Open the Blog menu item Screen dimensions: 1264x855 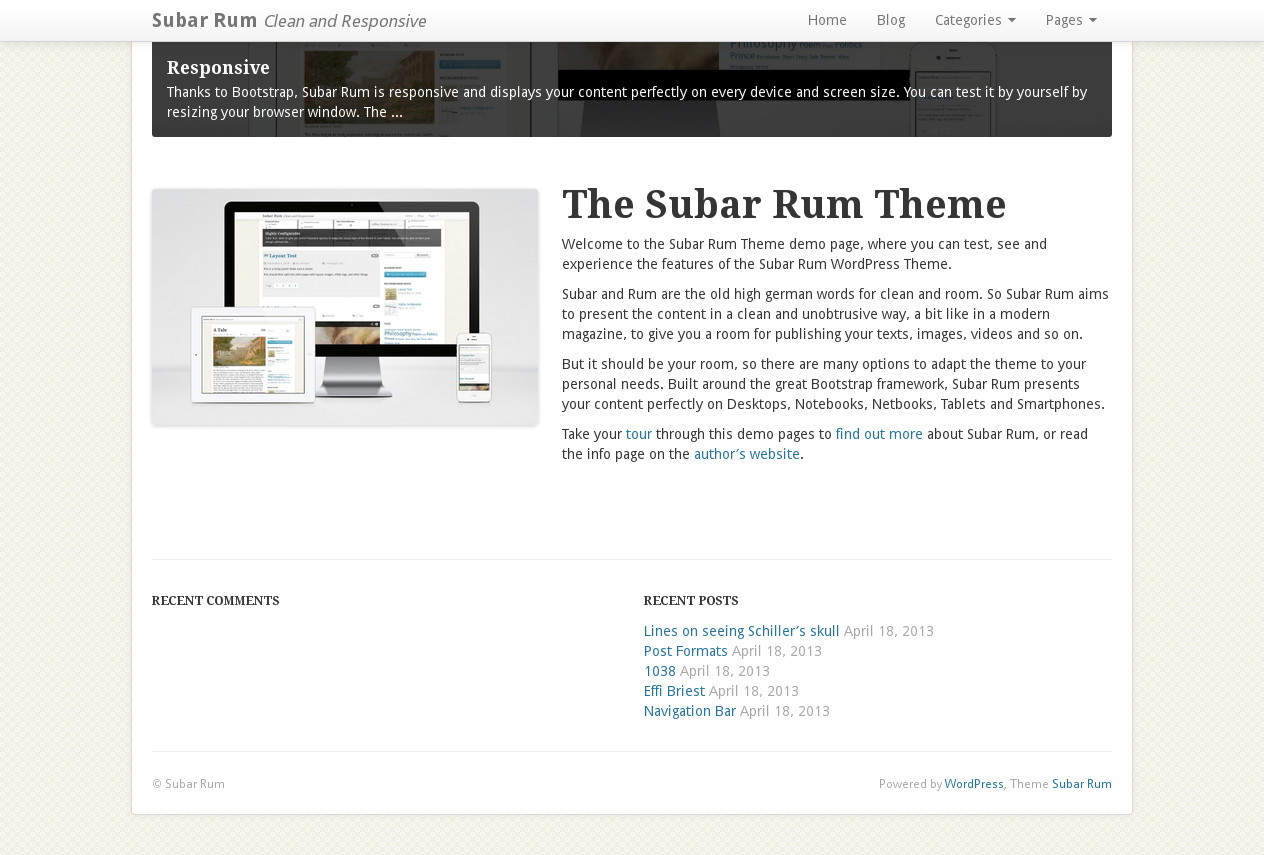click(891, 20)
